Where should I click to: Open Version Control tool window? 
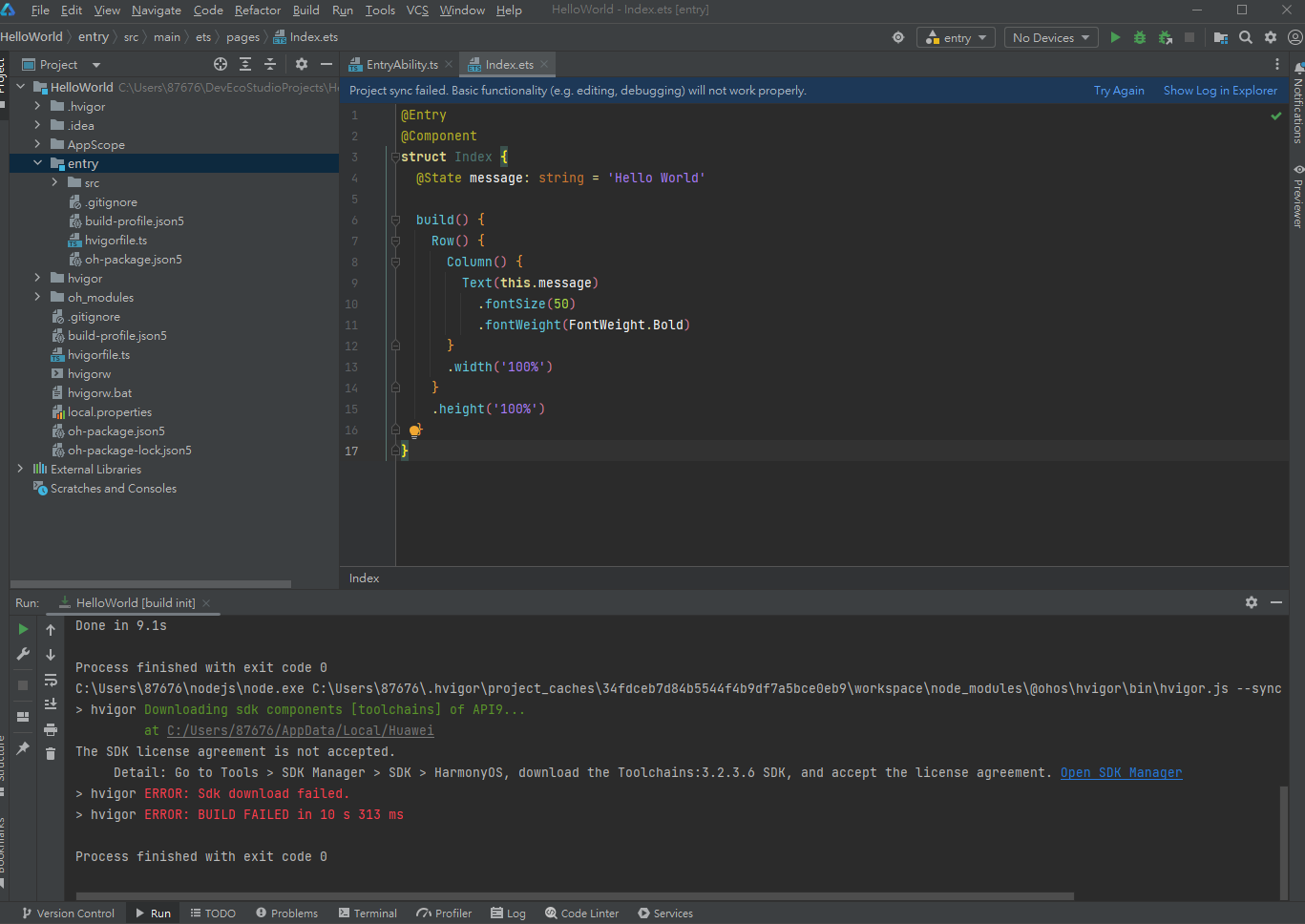(68, 913)
